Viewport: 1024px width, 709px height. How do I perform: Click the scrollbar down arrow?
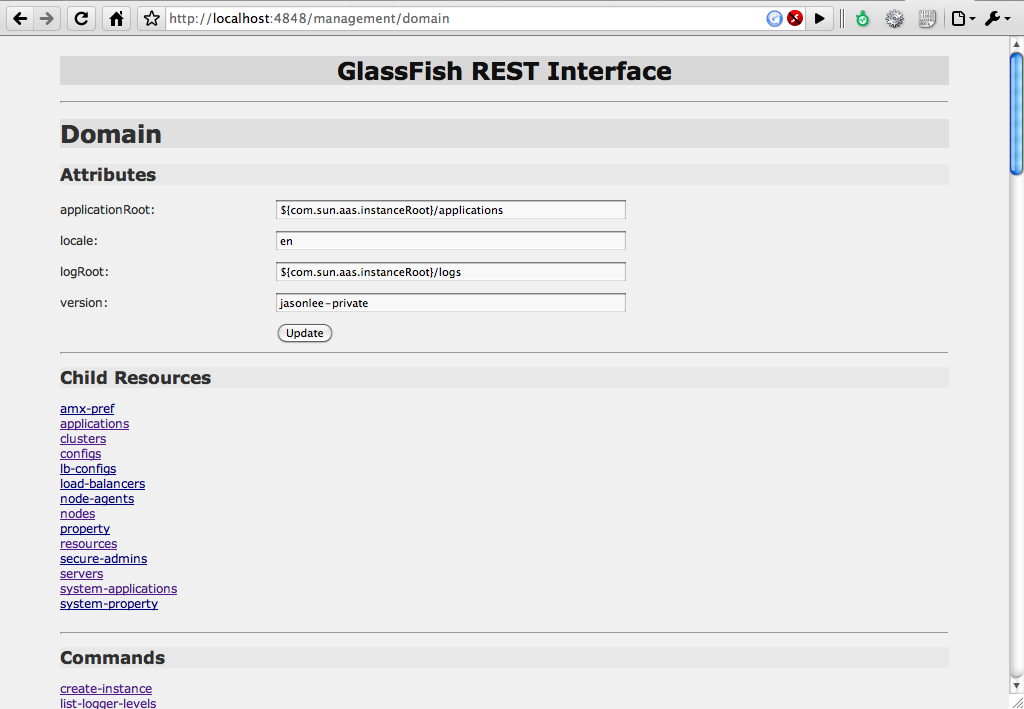(x=1016, y=685)
